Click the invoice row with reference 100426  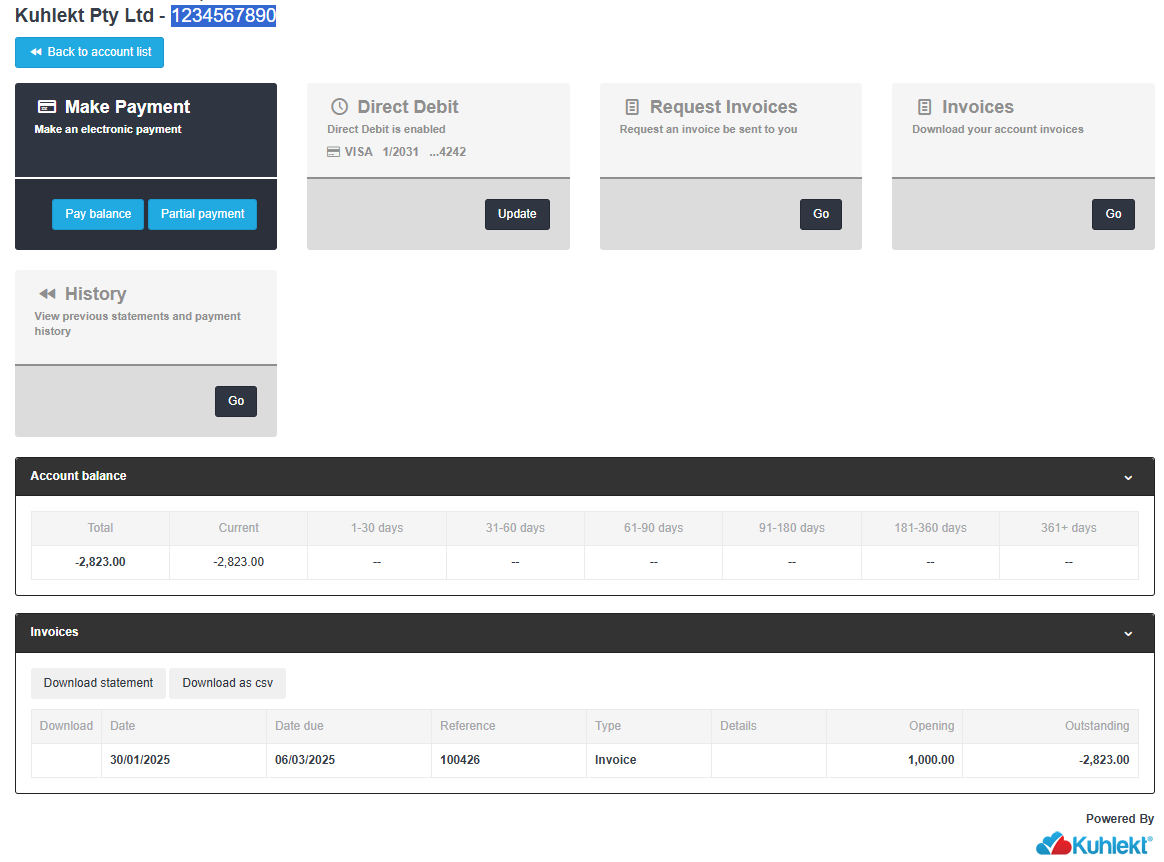coord(459,760)
